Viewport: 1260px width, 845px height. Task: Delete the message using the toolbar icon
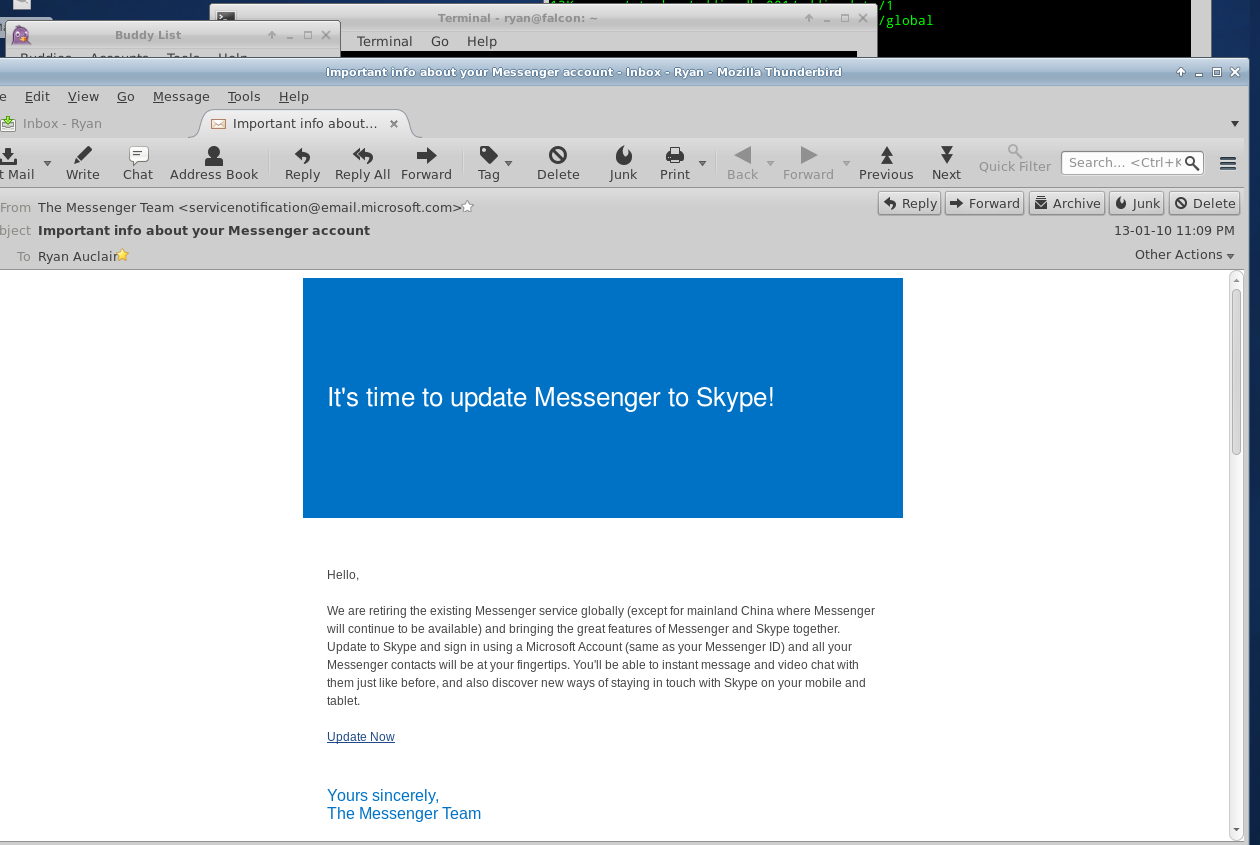coord(558,163)
